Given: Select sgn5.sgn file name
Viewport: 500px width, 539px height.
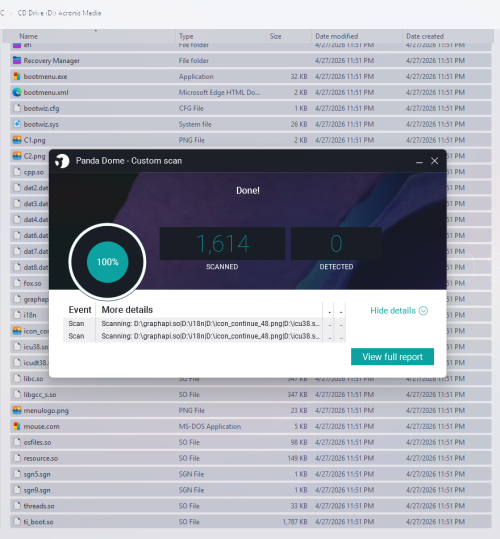Looking at the screenshot, I should pos(37,474).
